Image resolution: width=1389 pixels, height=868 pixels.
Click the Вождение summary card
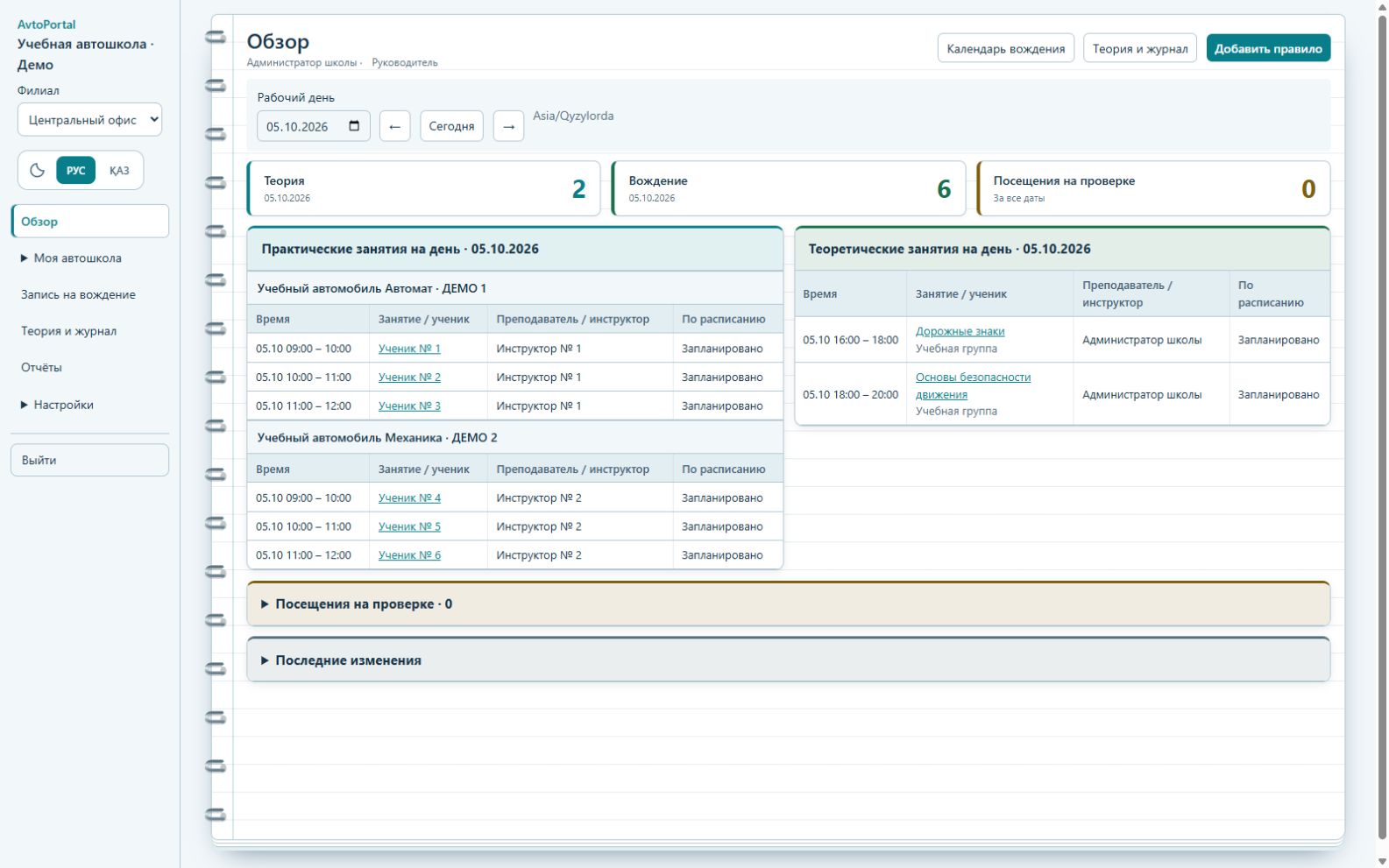click(789, 188)
